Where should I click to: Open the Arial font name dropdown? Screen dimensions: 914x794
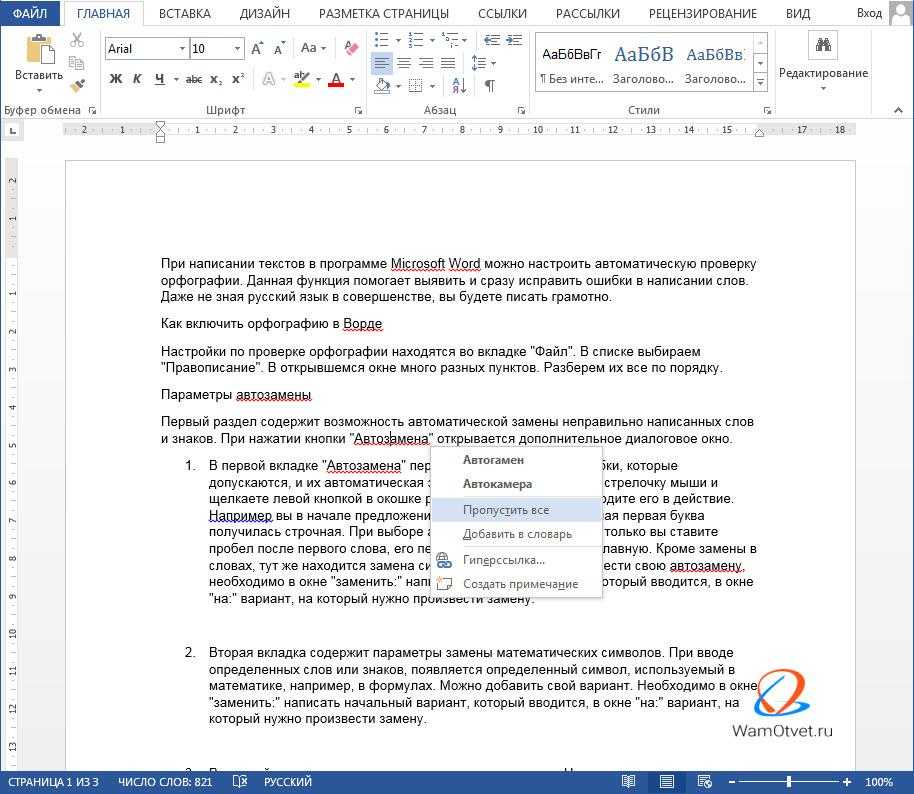pos(182,48)
